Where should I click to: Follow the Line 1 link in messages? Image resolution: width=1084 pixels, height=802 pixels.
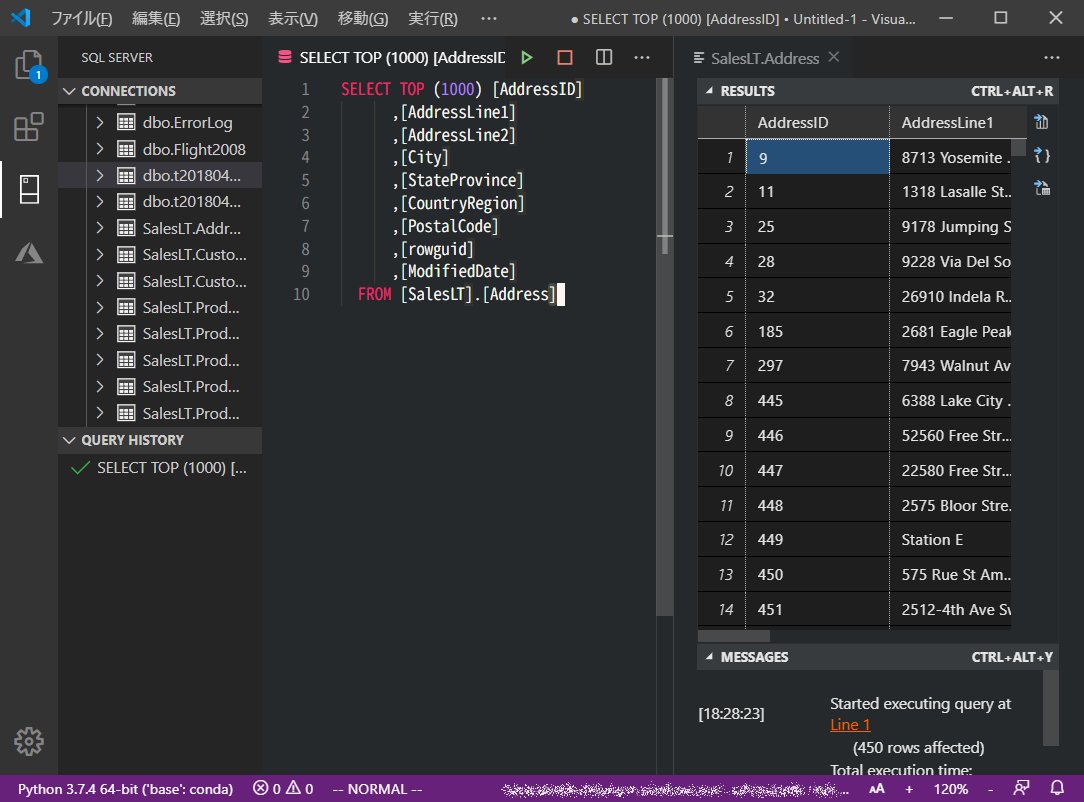pyautogui.click(x=850, y=725)
